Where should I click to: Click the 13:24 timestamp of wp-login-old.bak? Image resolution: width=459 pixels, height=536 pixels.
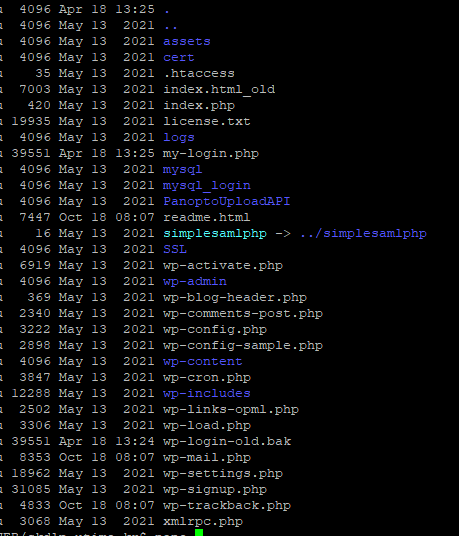(x=135, y=441)
